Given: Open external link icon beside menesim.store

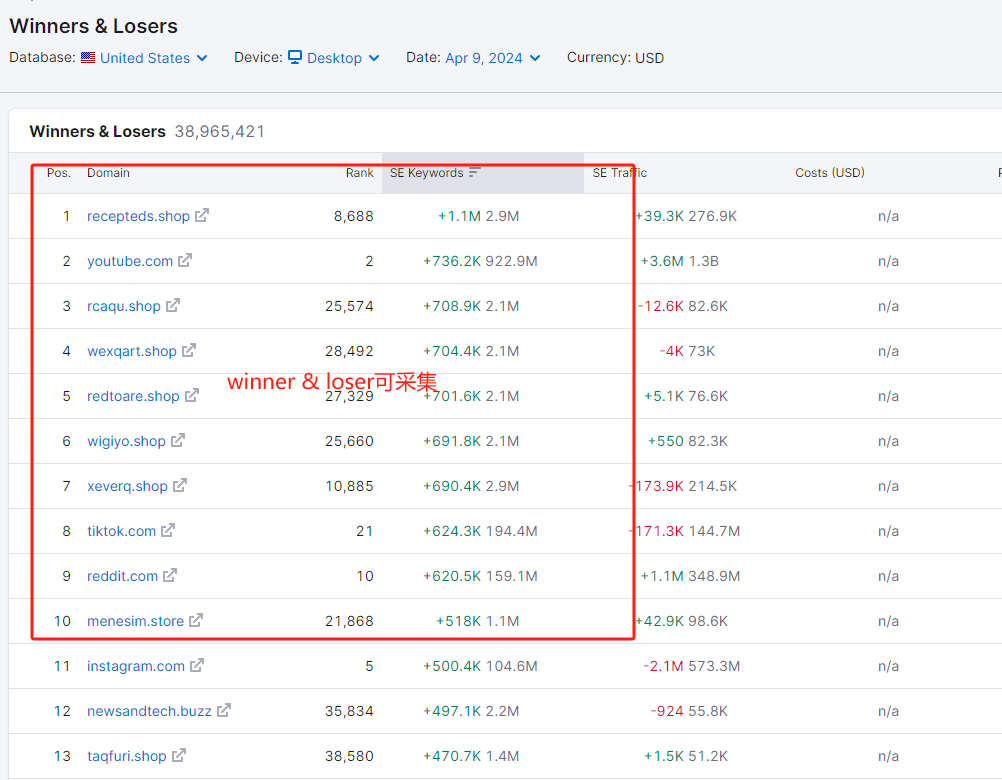Looking at the screenshot, I should 196,620.
